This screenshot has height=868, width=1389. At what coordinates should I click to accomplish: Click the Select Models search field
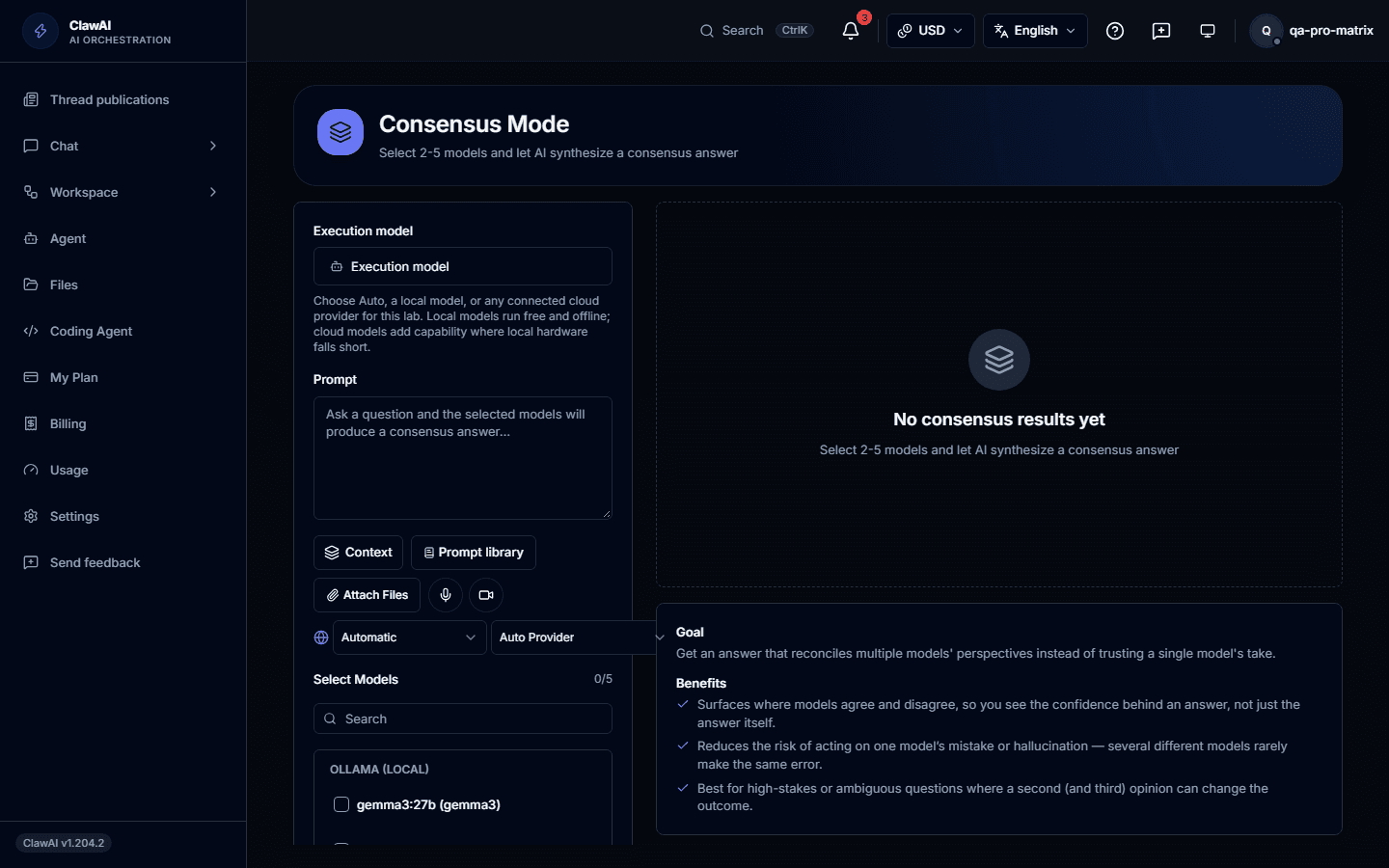coord(463,719)
